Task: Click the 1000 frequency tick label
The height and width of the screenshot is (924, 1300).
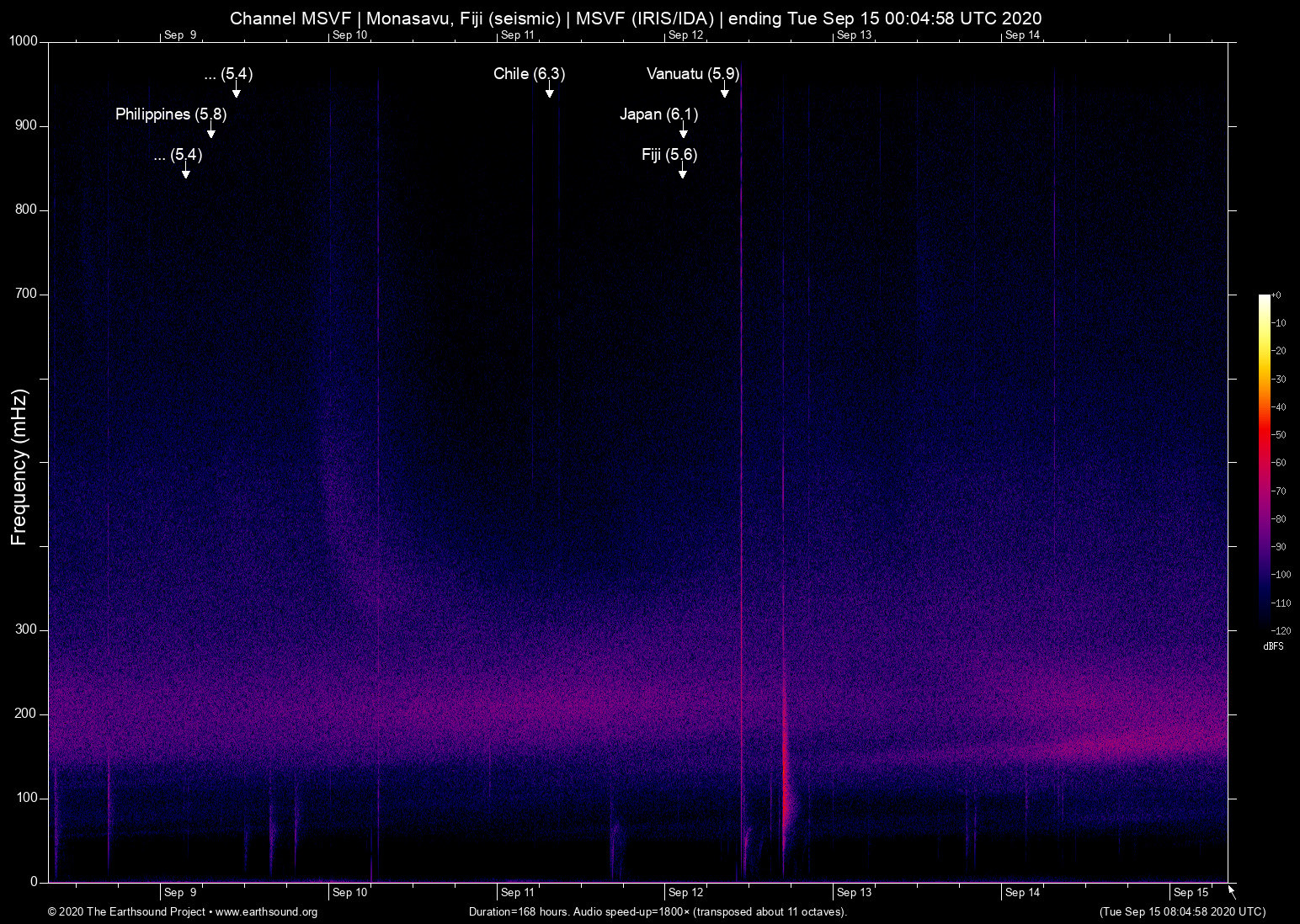Action: (x=23, y=40)
